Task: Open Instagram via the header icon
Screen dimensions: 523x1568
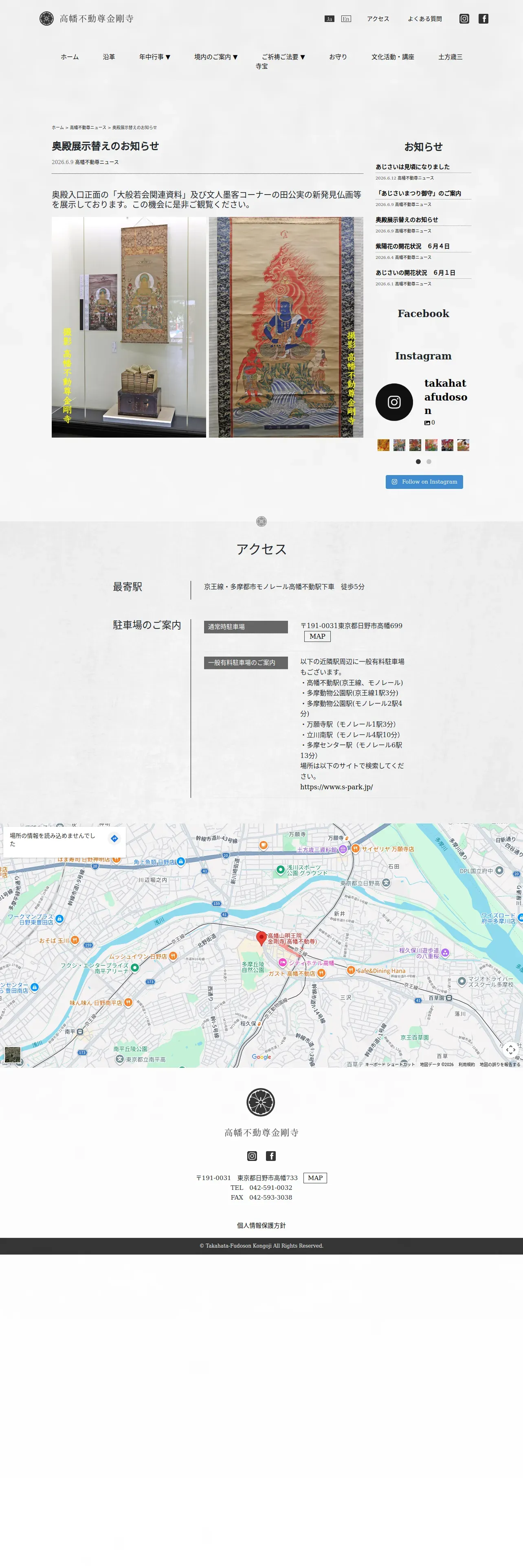Action: (x=464, y=19)
